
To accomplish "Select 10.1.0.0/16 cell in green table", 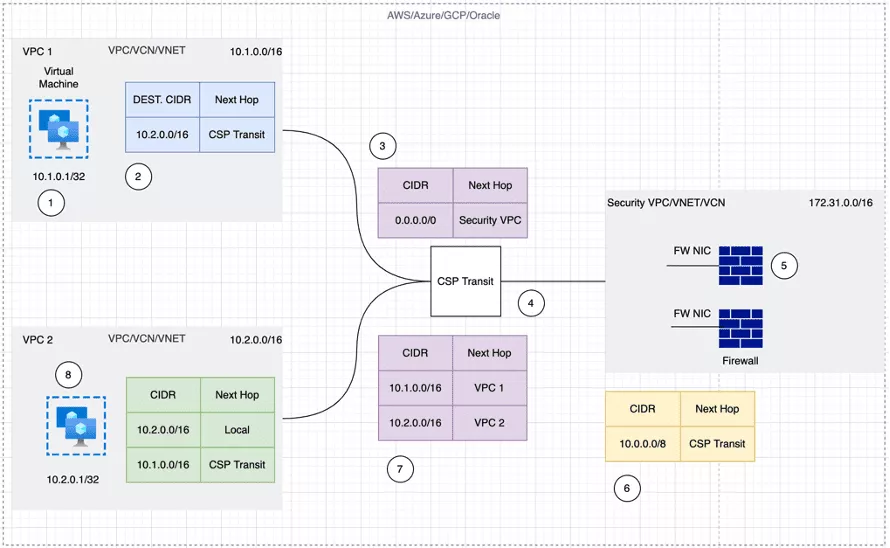I will coord(163,465).
